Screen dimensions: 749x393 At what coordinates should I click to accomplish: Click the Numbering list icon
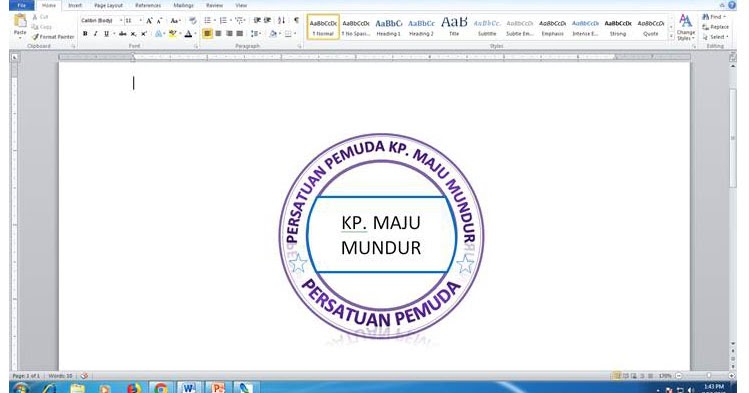click(223, 21)
